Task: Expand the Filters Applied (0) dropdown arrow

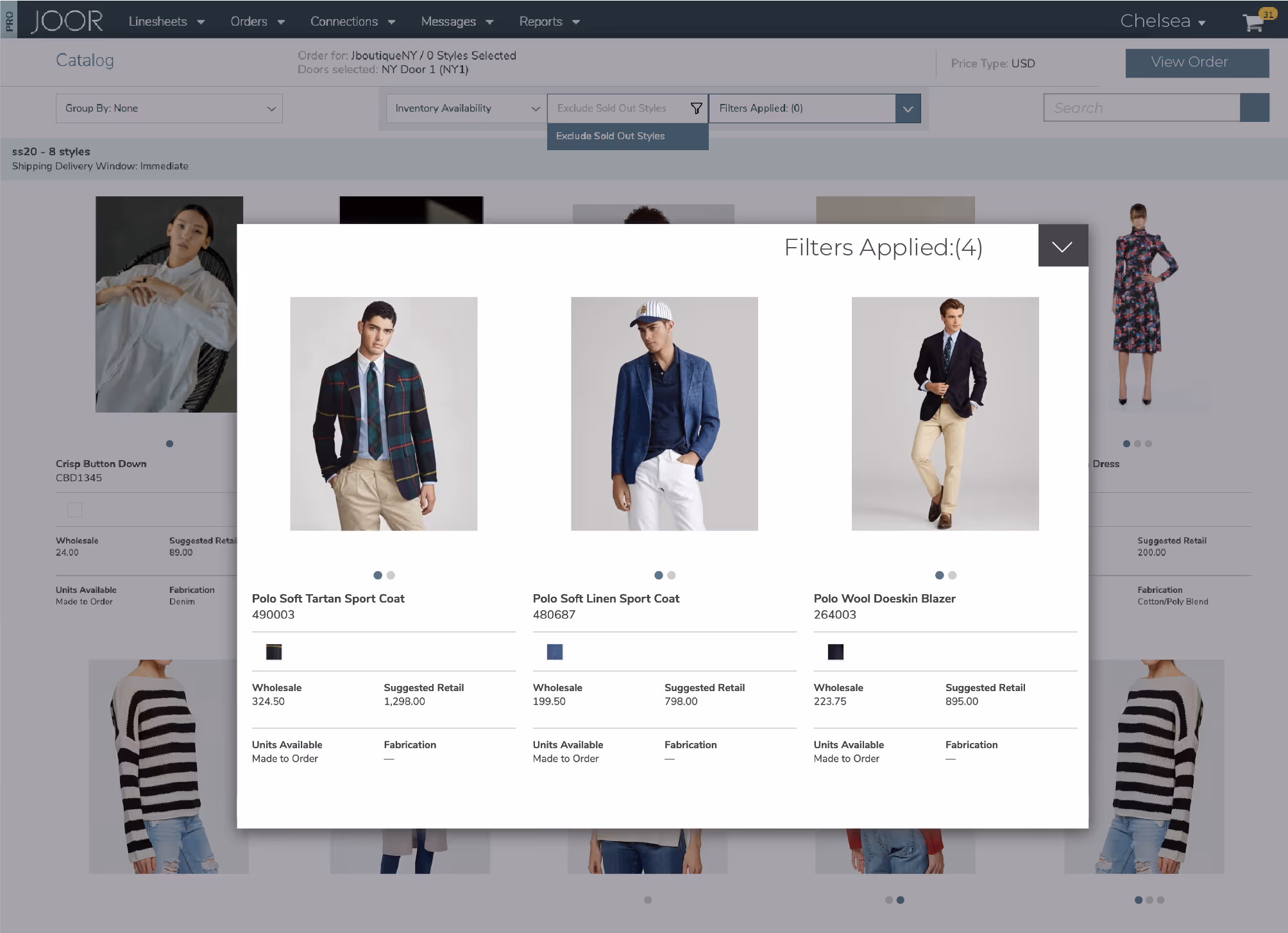Action: coord(908,108)
